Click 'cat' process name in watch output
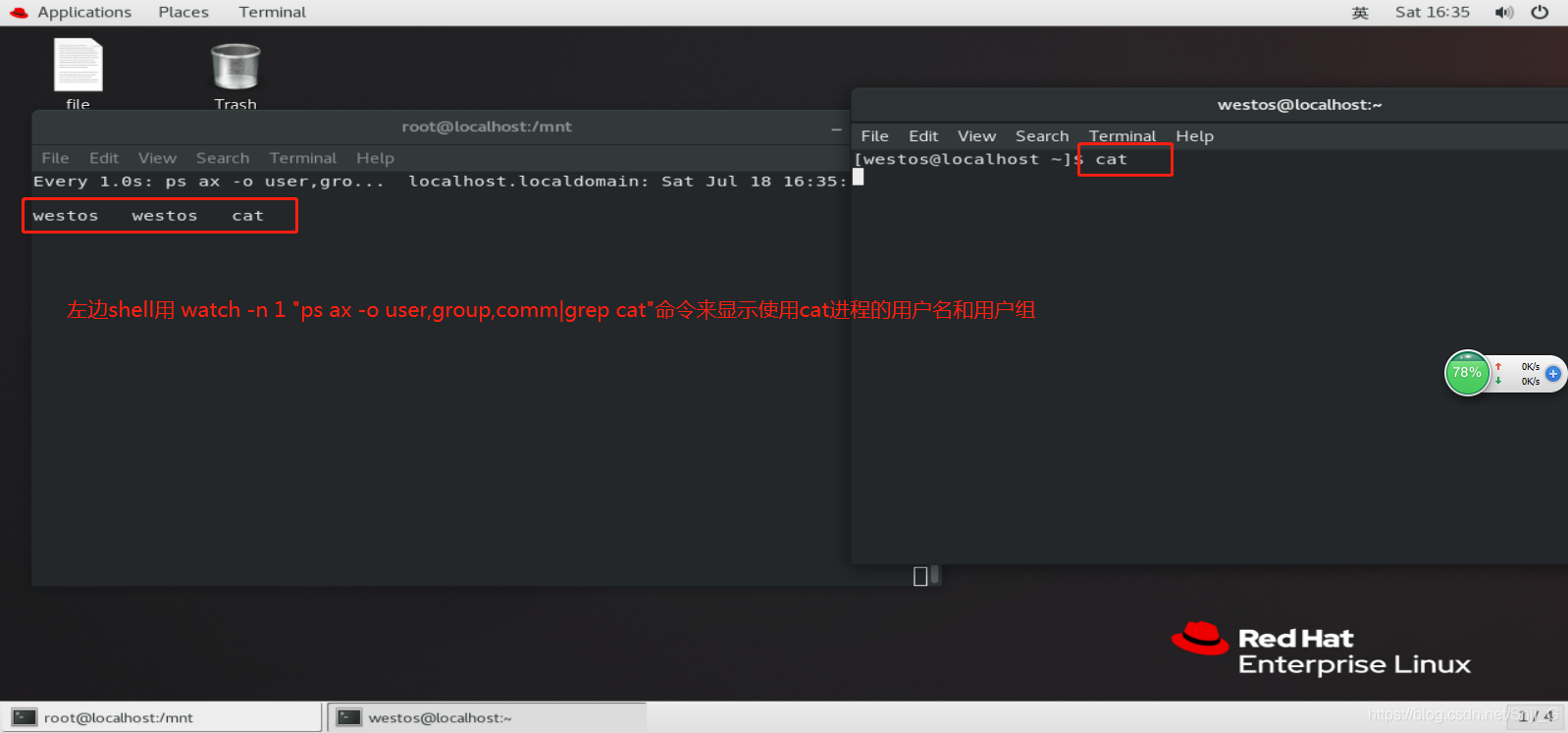 [x=248, y=216]
